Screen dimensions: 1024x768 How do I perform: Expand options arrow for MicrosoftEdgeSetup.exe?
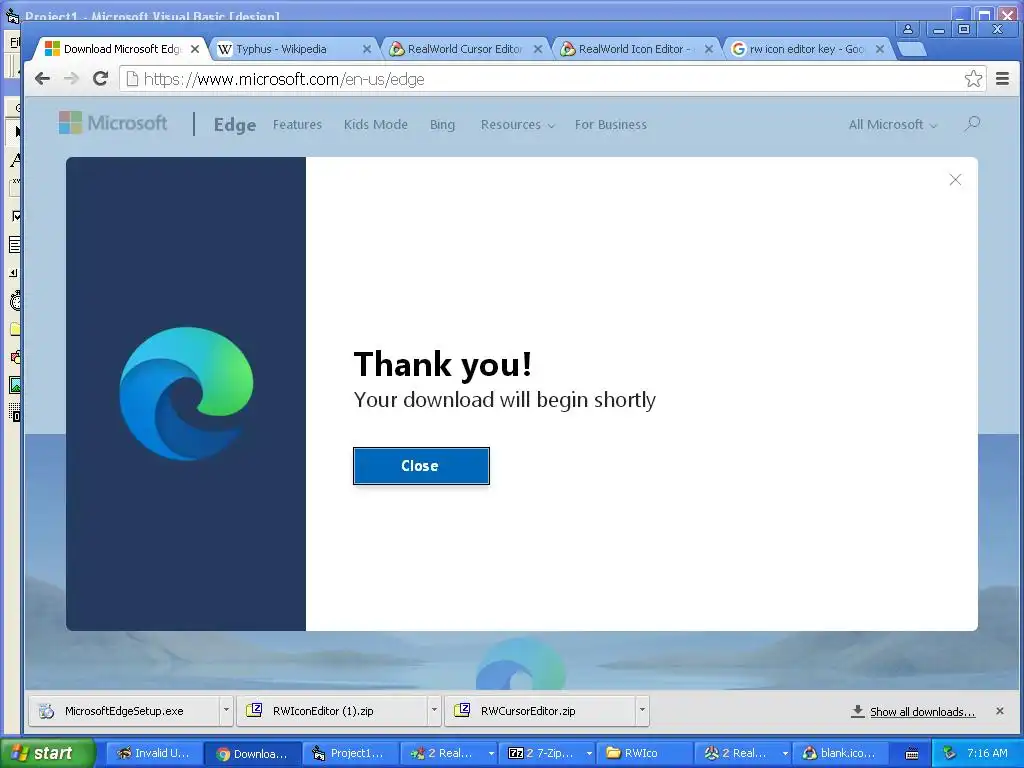[x=226, y=710]
